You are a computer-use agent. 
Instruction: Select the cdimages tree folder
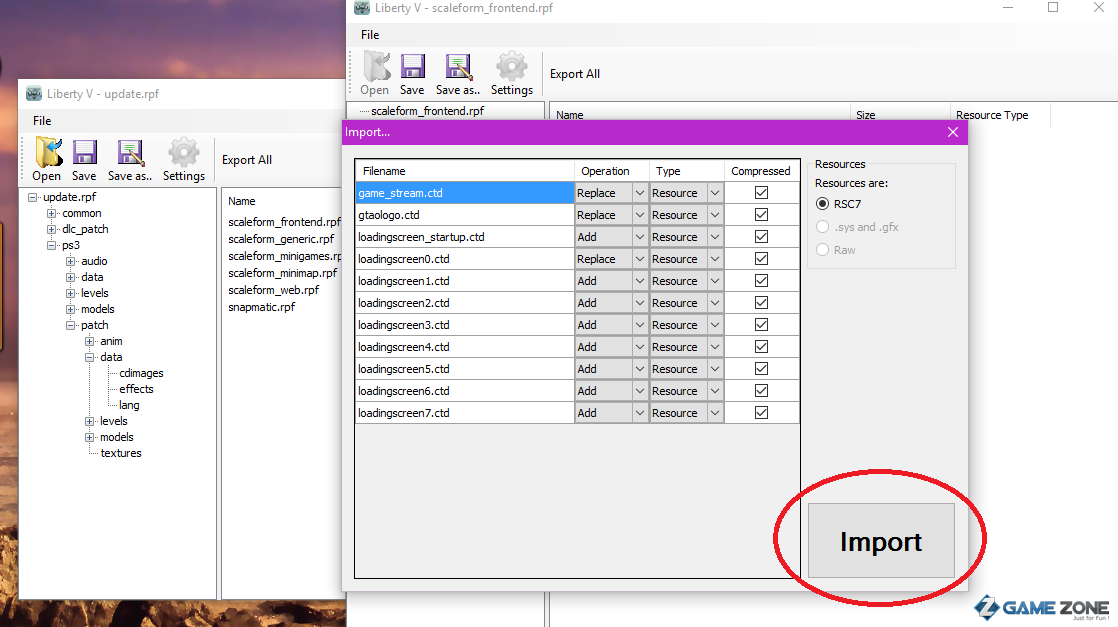point(141,373)
